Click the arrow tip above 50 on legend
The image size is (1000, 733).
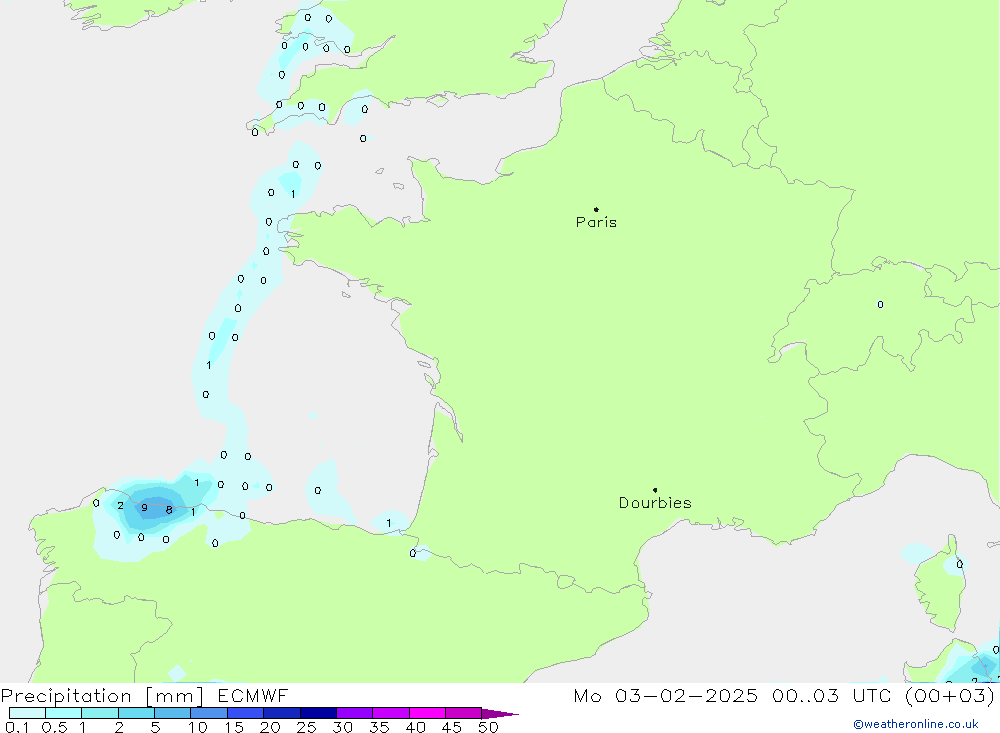pos(501,714)
